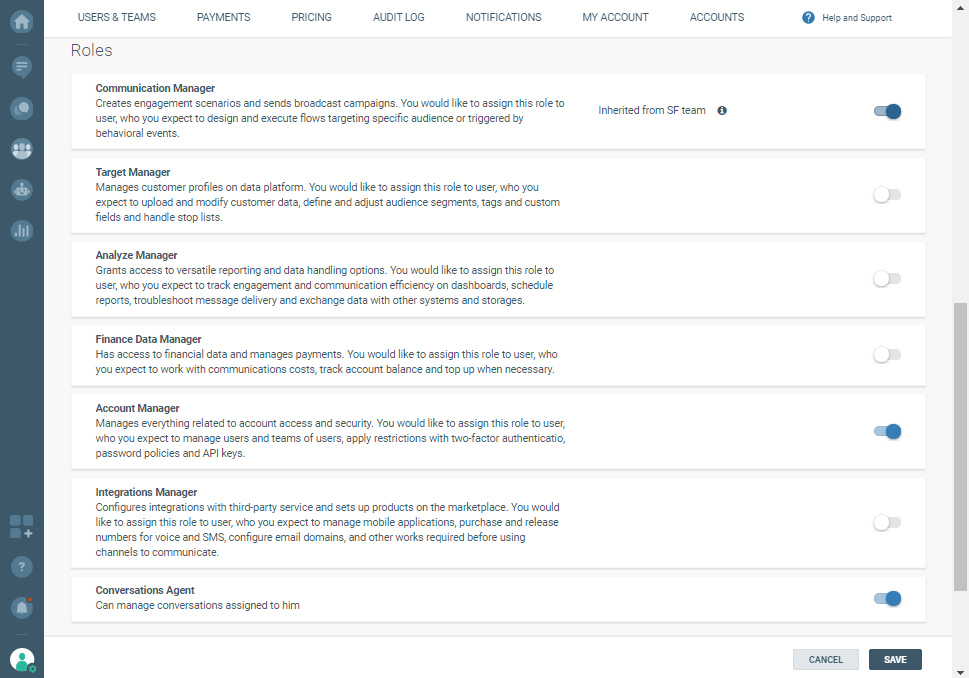Screen dimensions: 969x678
Task: Open the people audience icon in the sidebar
Action: (x=21, y=149)
